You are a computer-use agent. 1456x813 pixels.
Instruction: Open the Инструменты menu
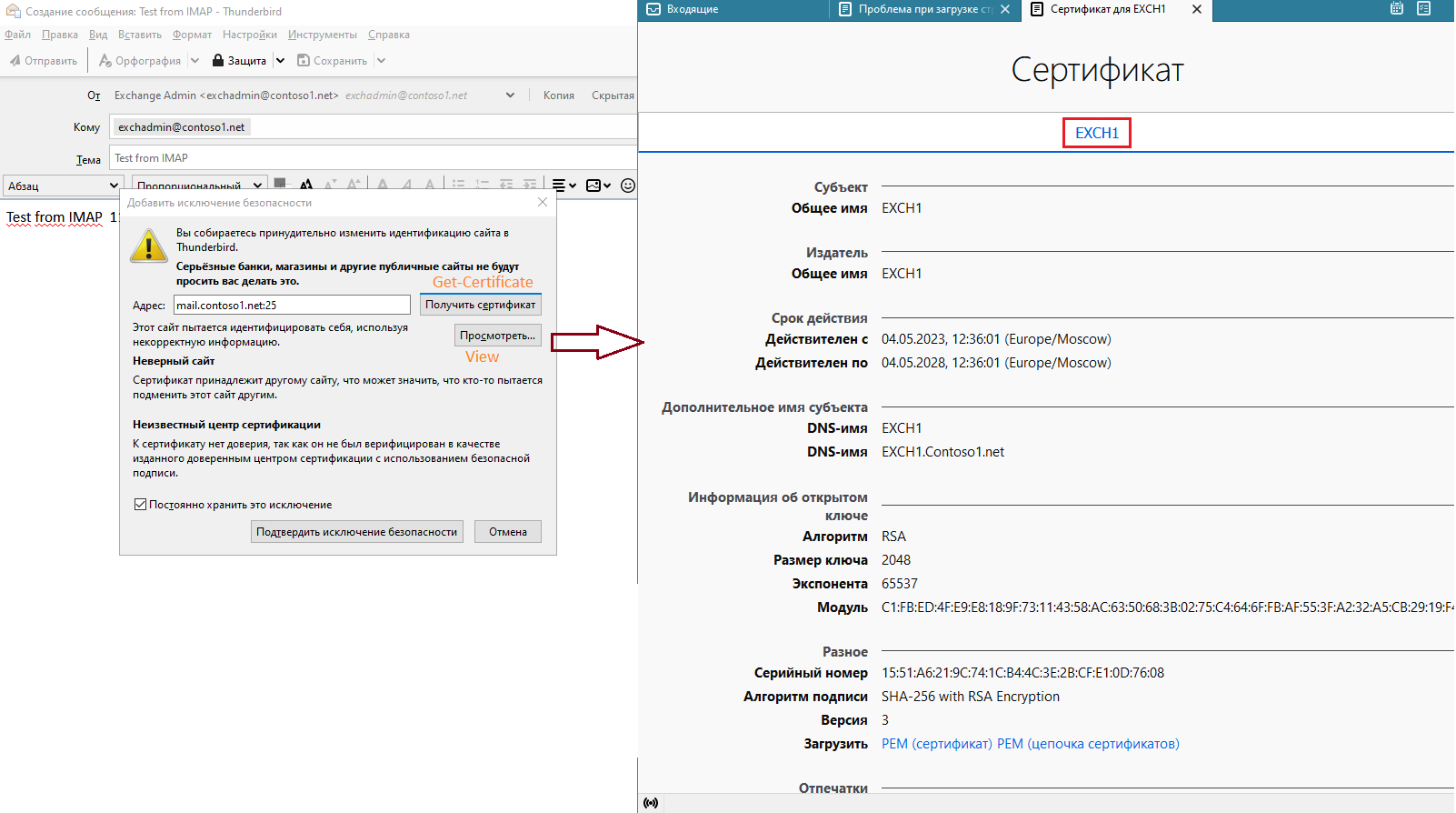(323, 35)
